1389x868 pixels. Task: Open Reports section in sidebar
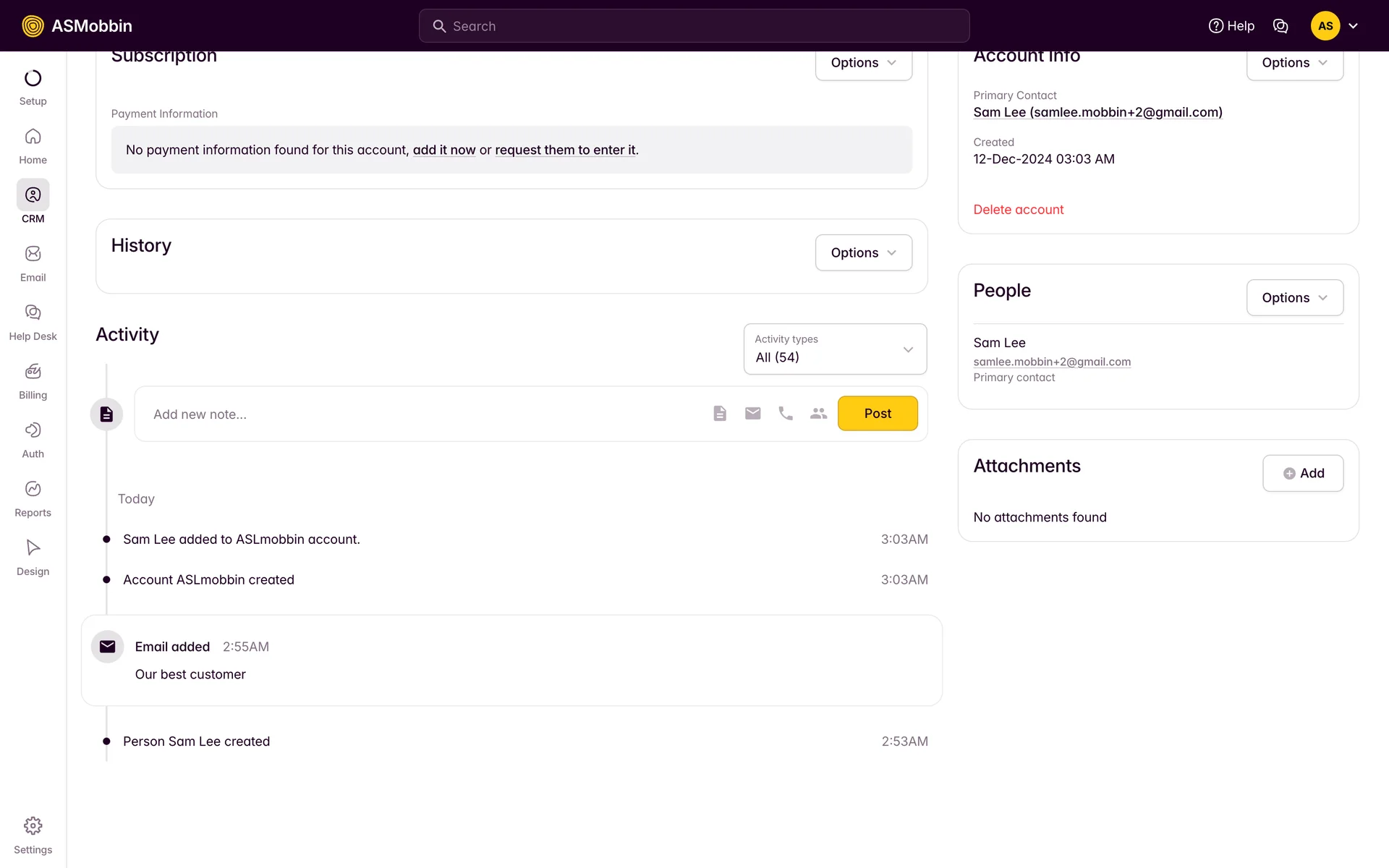[33, 498]
